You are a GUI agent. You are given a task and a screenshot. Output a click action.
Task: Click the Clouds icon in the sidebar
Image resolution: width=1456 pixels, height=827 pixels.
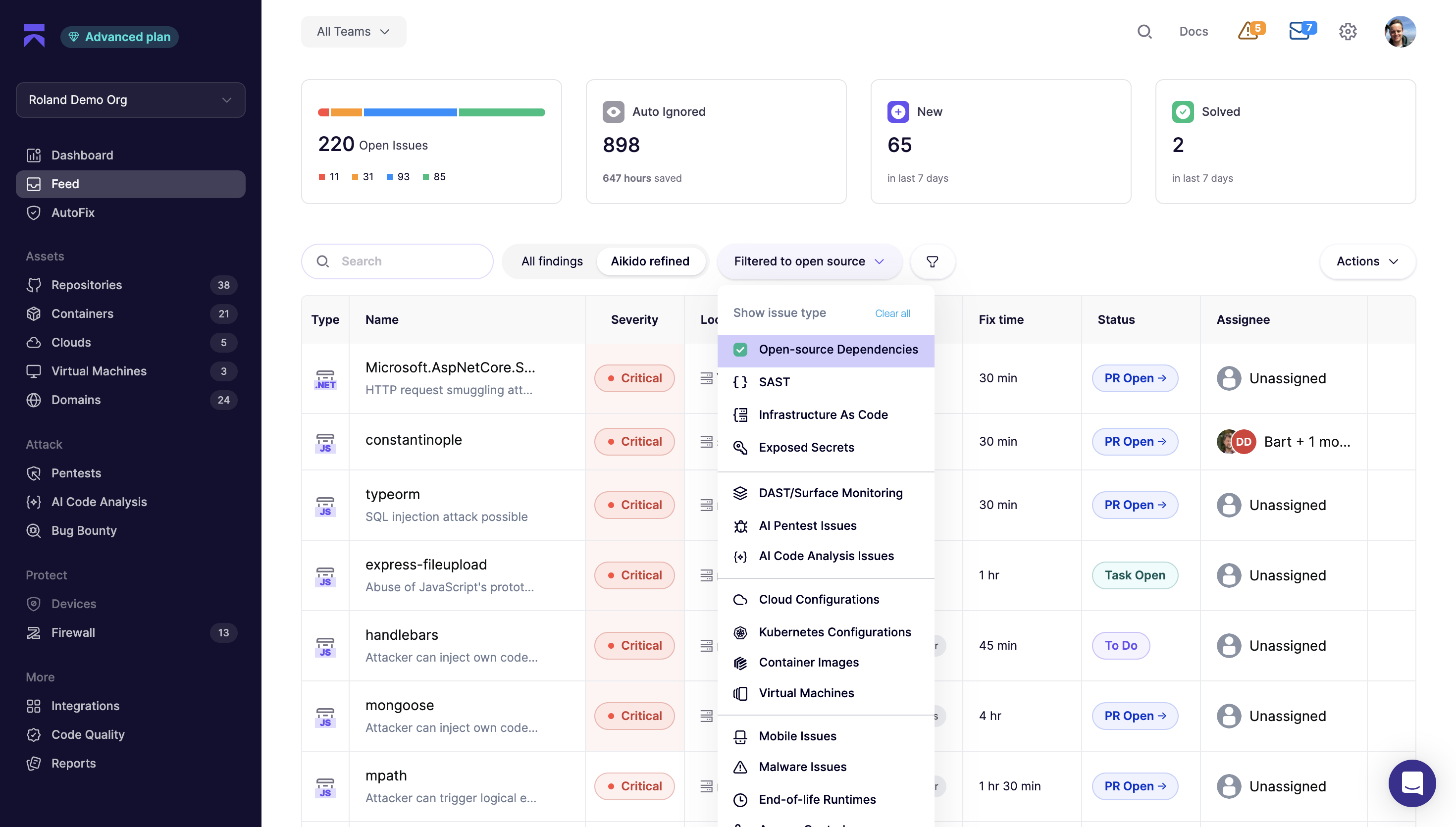pyautogui.click(x=34, y=343)
